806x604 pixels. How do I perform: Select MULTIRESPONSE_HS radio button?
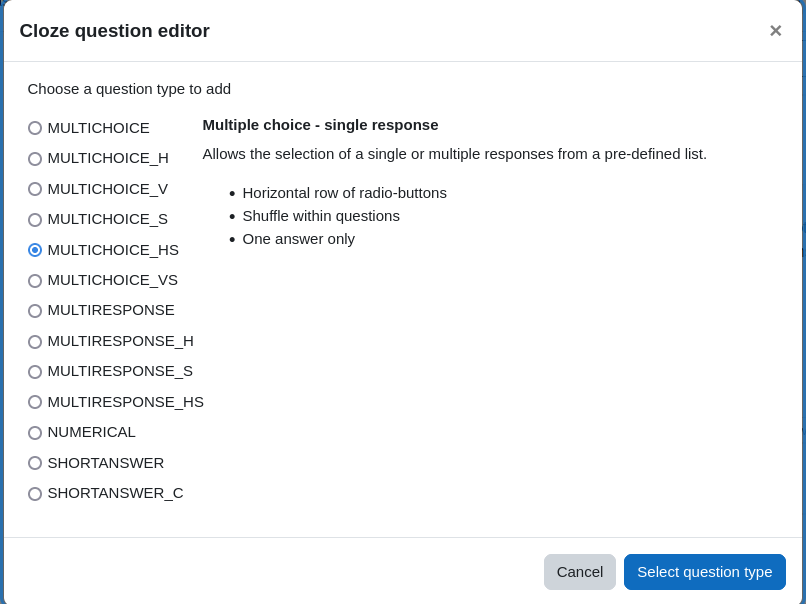coord(35,402)
